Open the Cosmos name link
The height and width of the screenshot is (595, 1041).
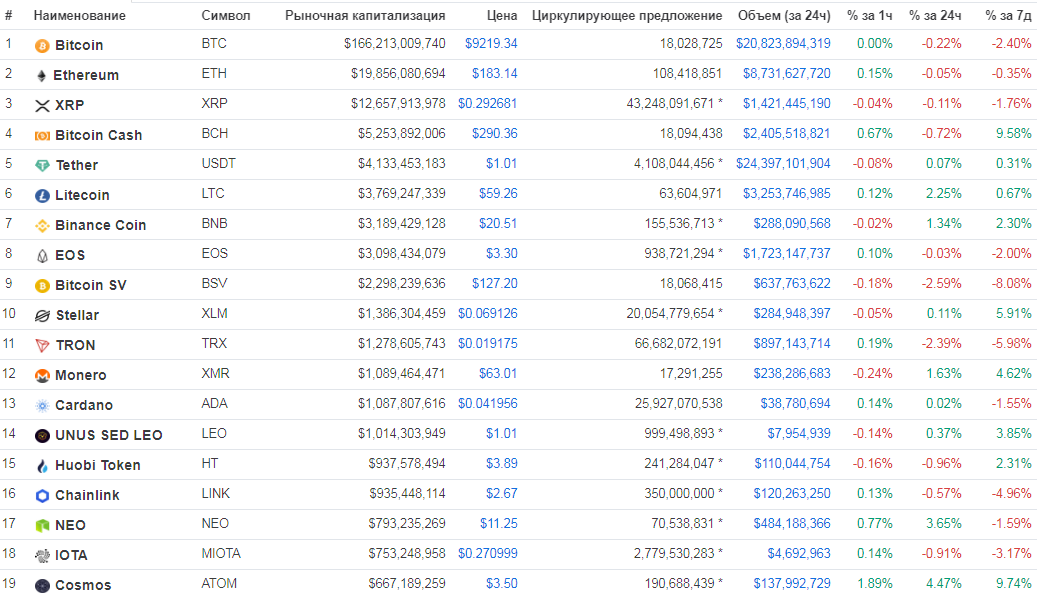click(x=83, y=585)
